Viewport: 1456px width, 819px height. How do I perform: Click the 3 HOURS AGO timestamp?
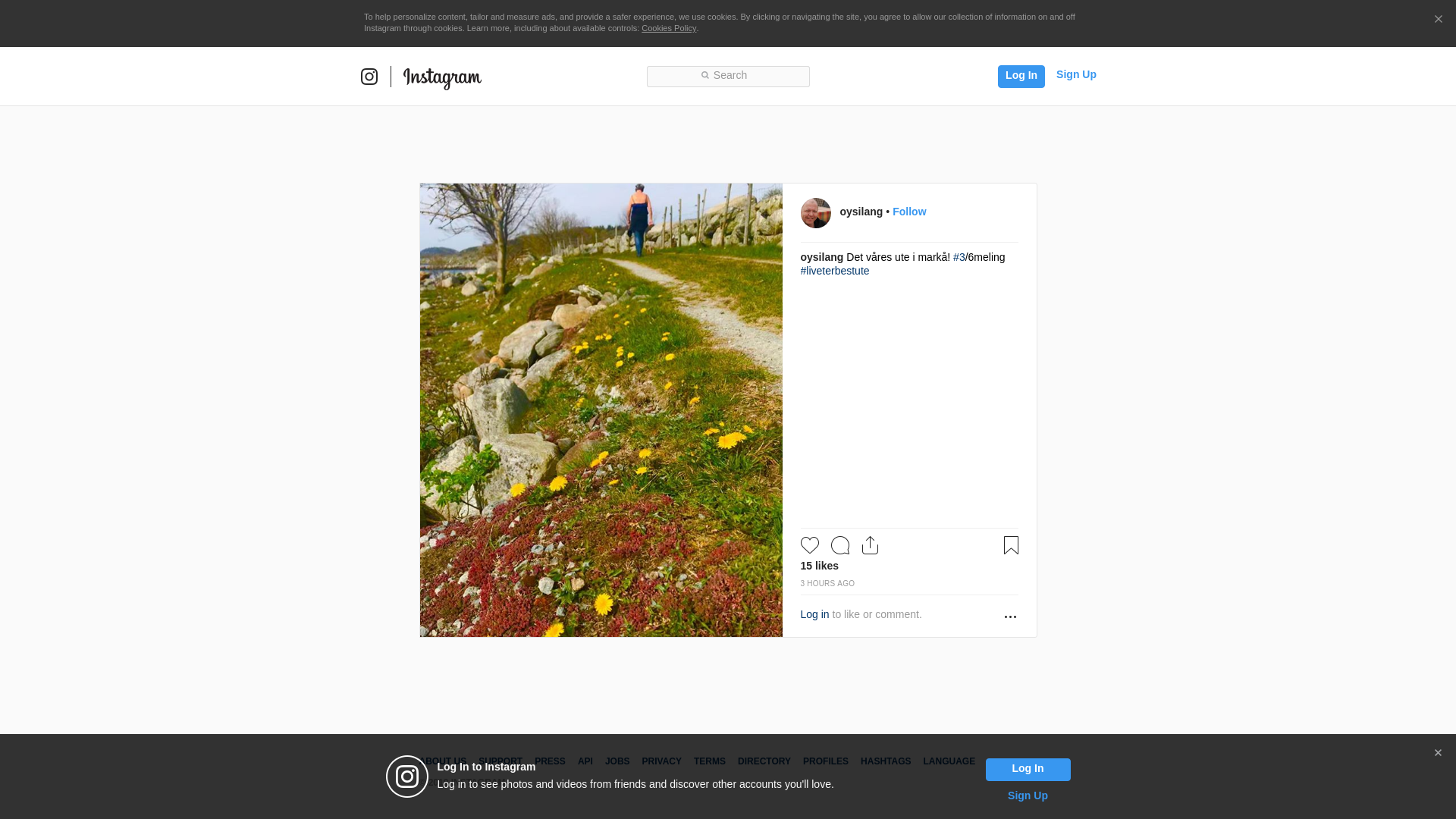(x=827, y=583)
